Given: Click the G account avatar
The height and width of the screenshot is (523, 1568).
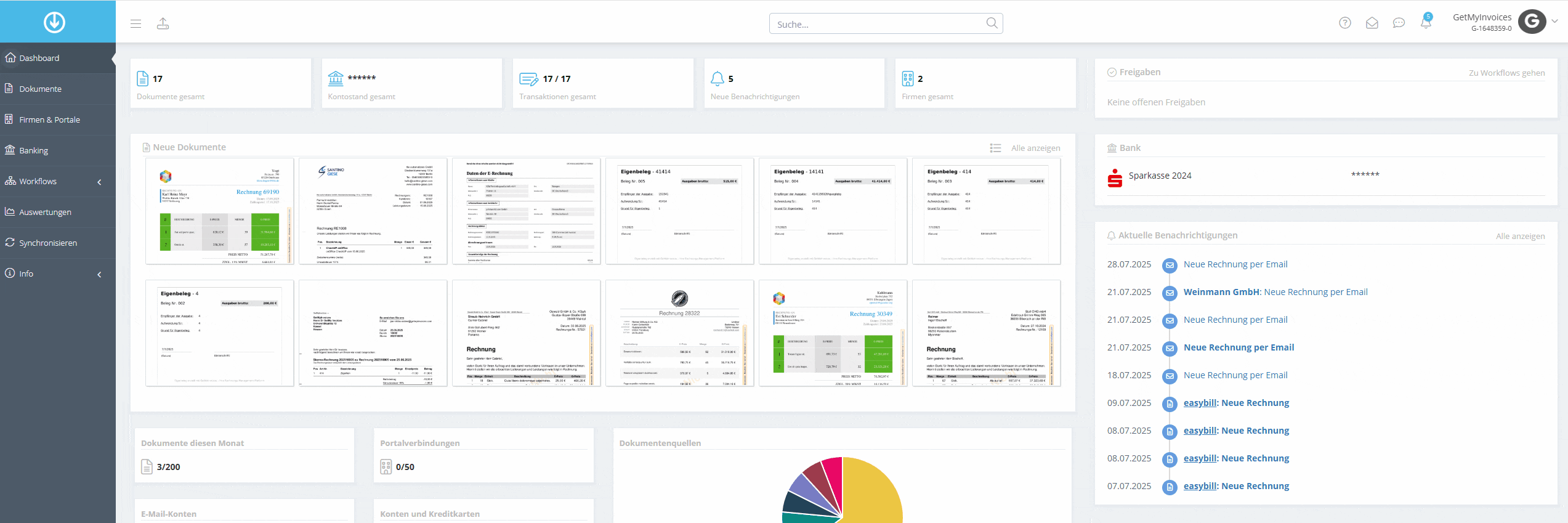Looking at the screenshot, I should [1532, 22].
